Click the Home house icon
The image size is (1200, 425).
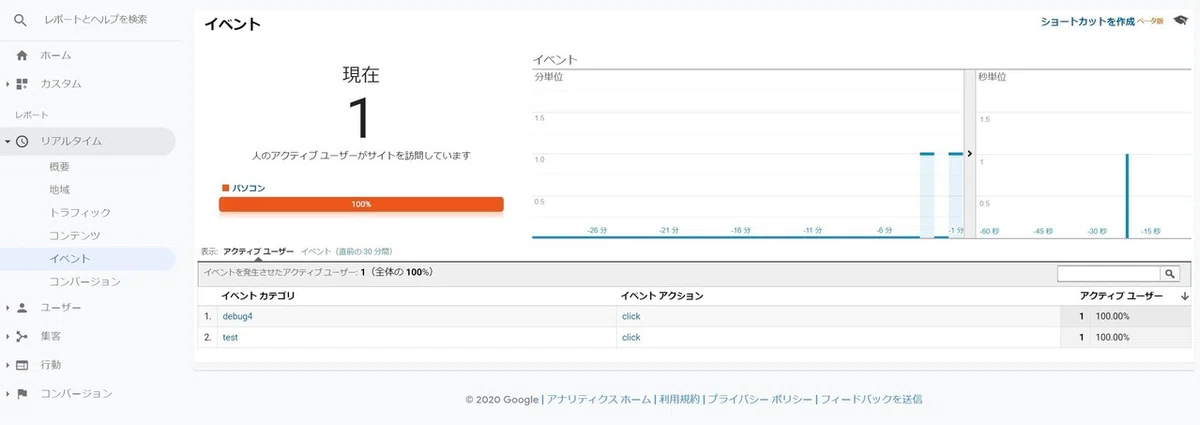pyautogui.click(x=22, y=55)
